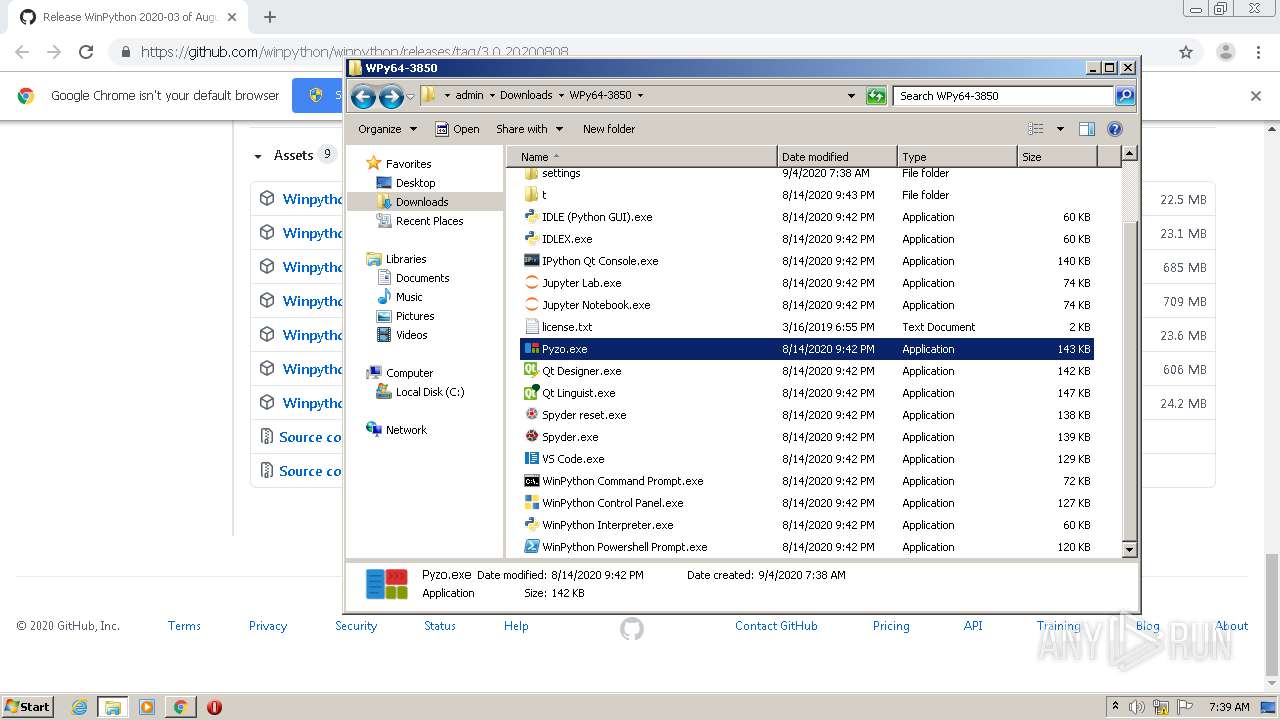Select Desktop in Favorites

point(415,183)
